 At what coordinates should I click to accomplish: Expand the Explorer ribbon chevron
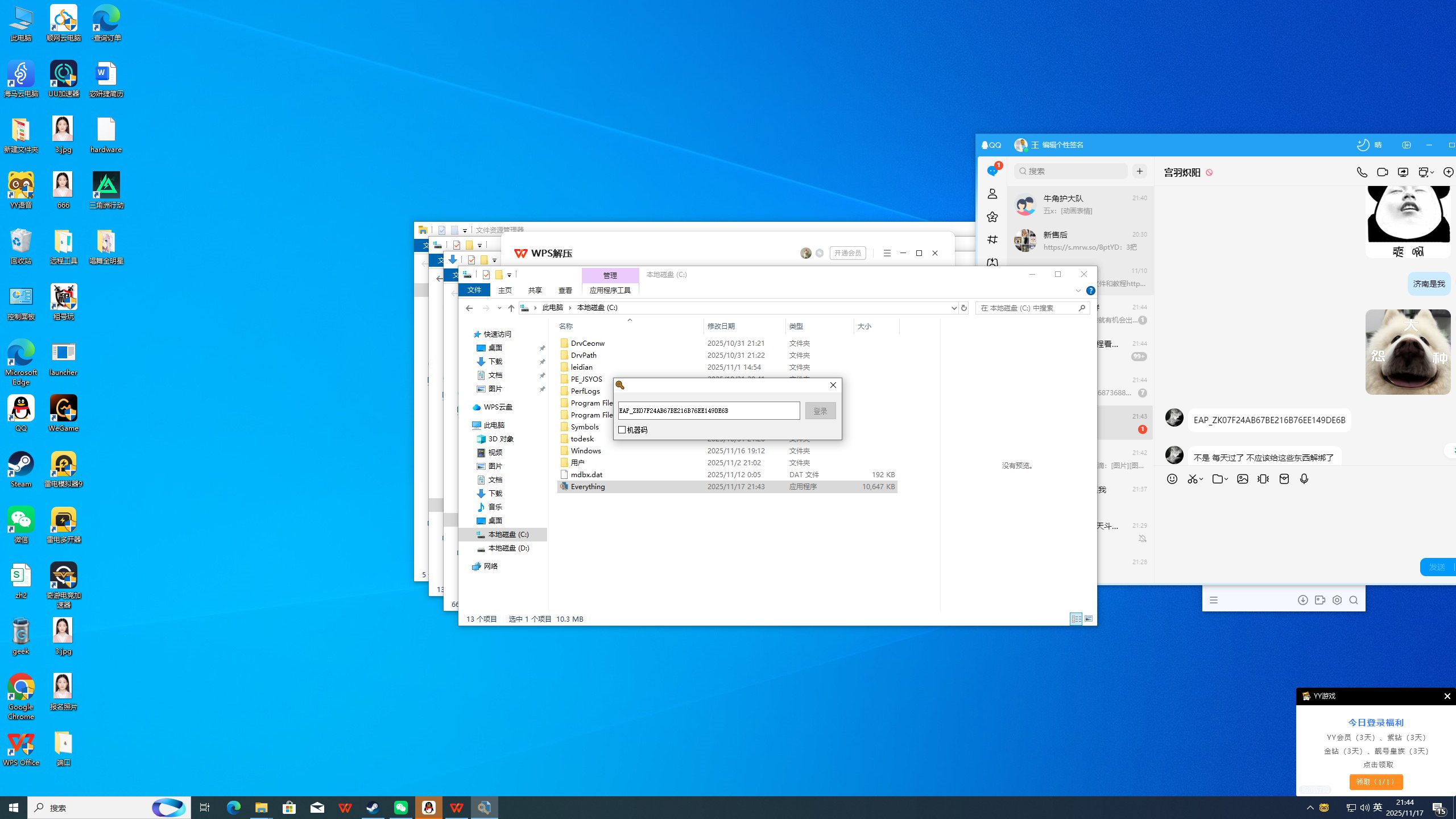[1078, 291]
